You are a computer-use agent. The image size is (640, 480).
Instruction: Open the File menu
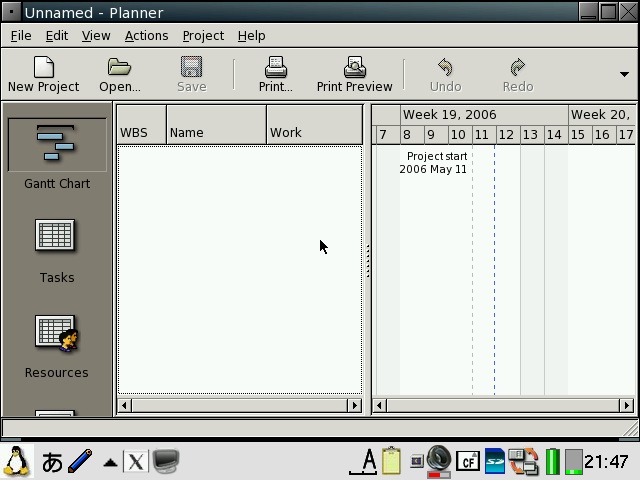(20, 35)
